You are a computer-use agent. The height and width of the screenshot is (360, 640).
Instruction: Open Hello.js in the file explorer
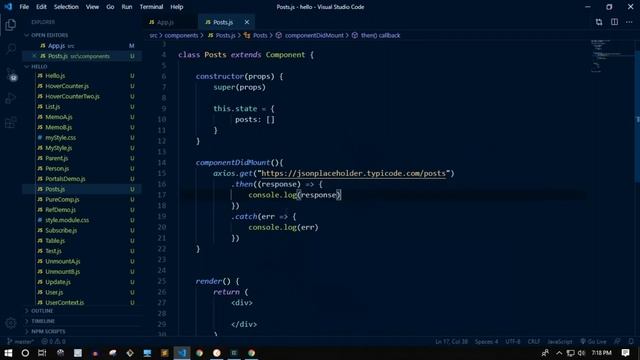[83, 76]
